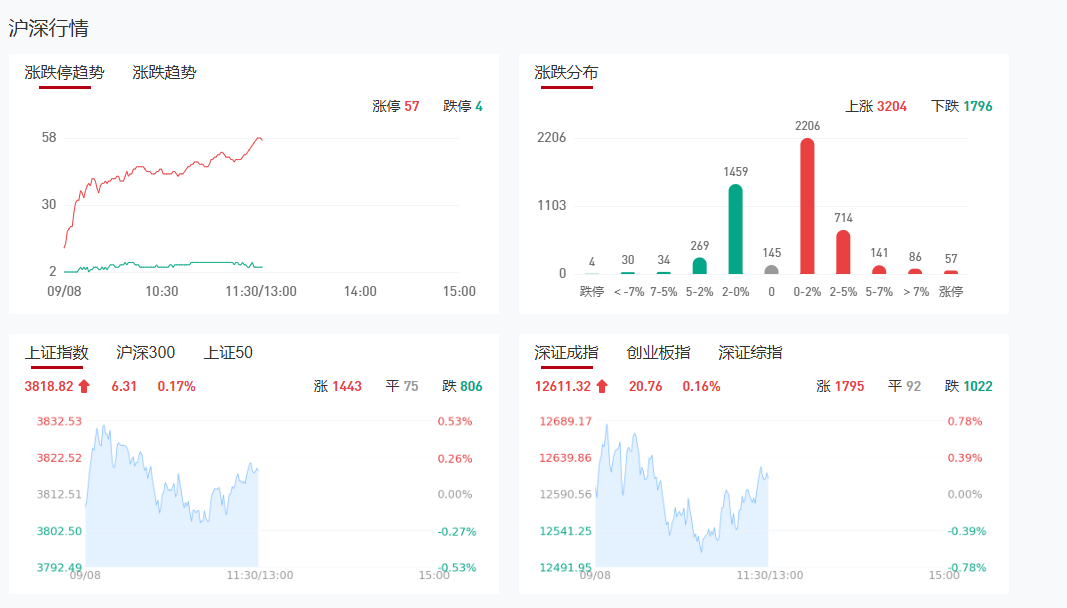Click the 跌 1022 count

(968, 386)
